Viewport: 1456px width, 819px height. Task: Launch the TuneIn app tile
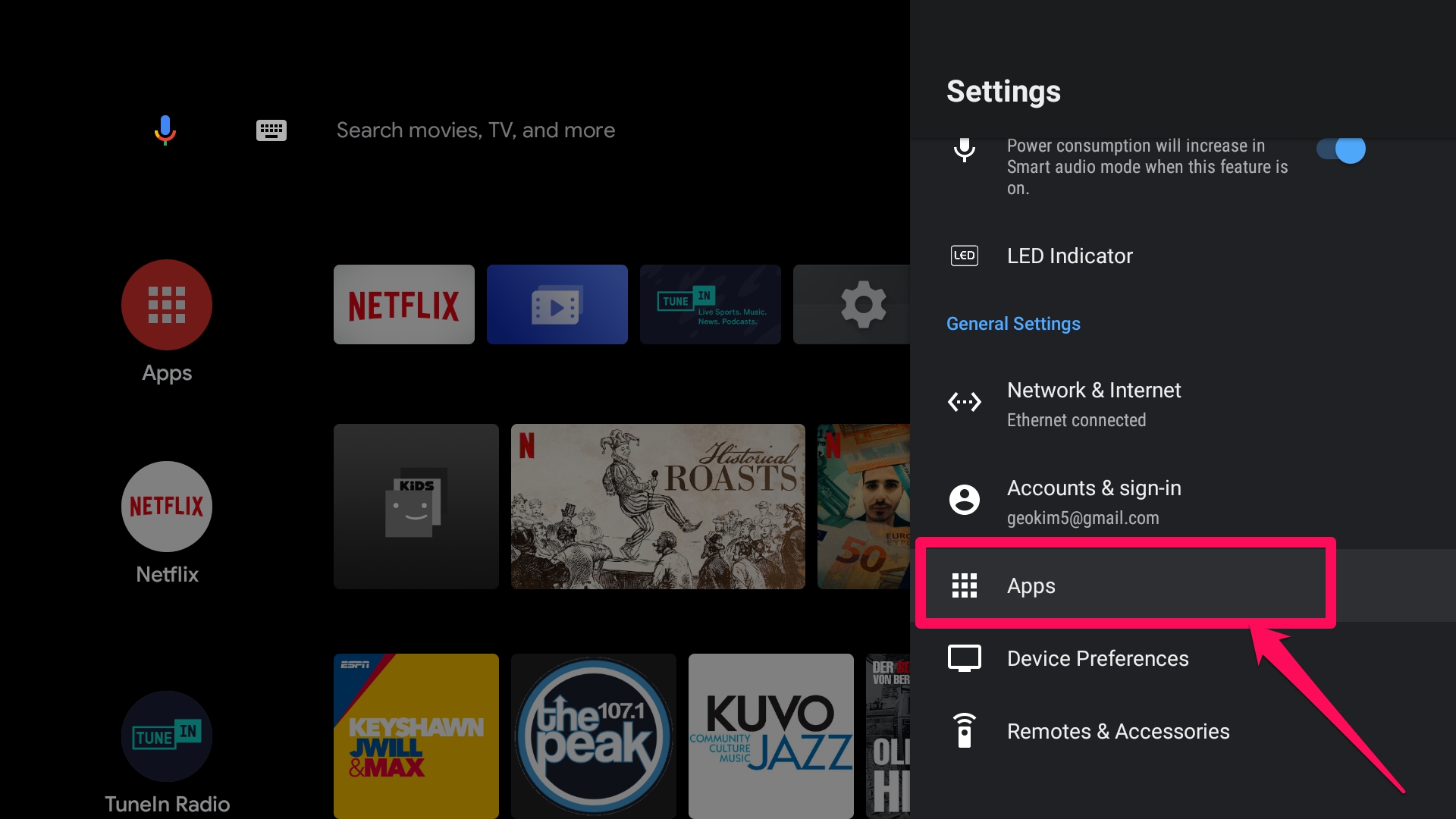click(x=711, y=304)
